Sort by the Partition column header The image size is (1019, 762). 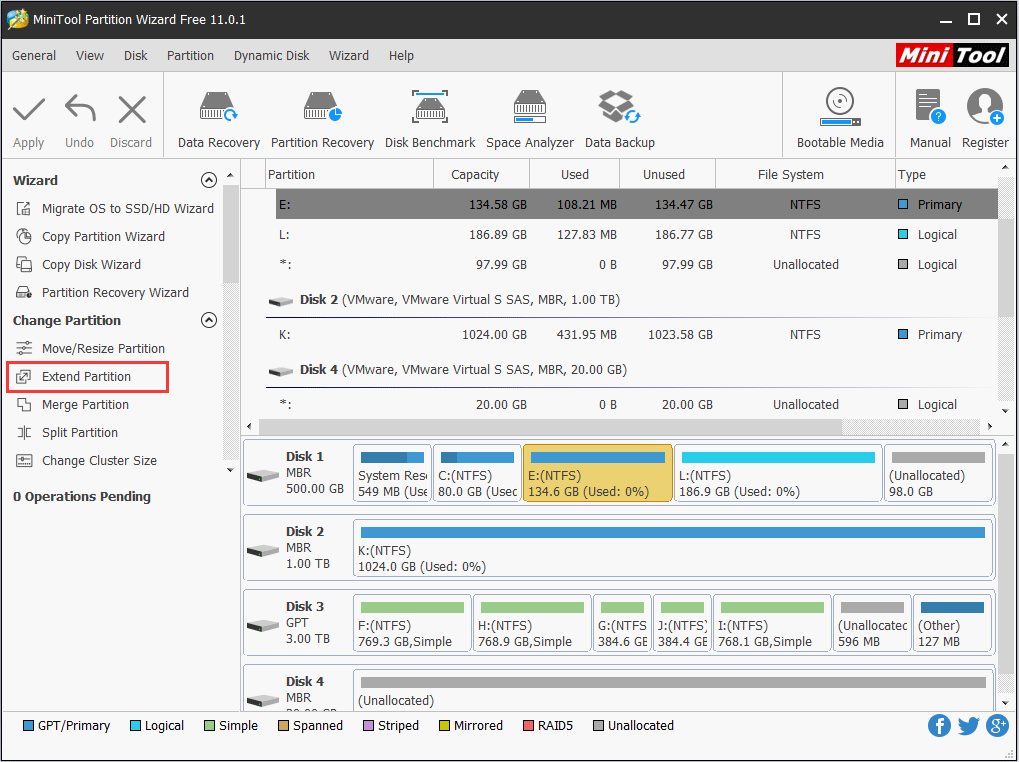[350, 174]
